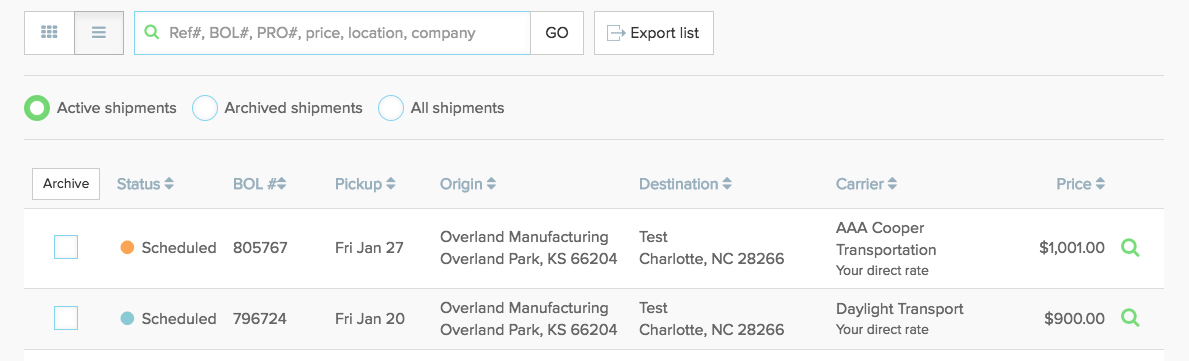1189x361 pixels.
Task: Sort table by Pickup column
Action: [x=365, y=184]
